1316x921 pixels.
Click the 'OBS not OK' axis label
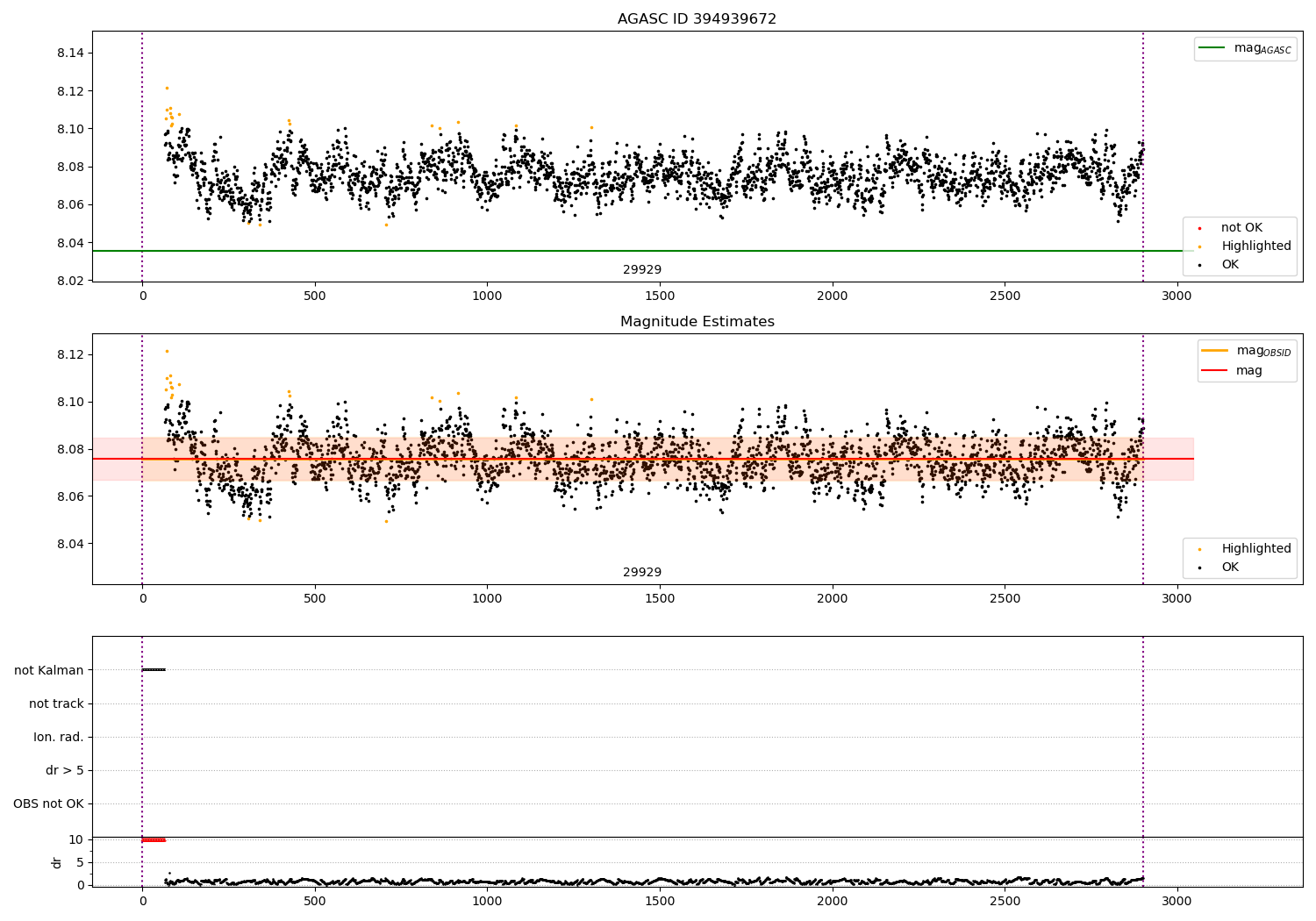[x=48, y=803]
